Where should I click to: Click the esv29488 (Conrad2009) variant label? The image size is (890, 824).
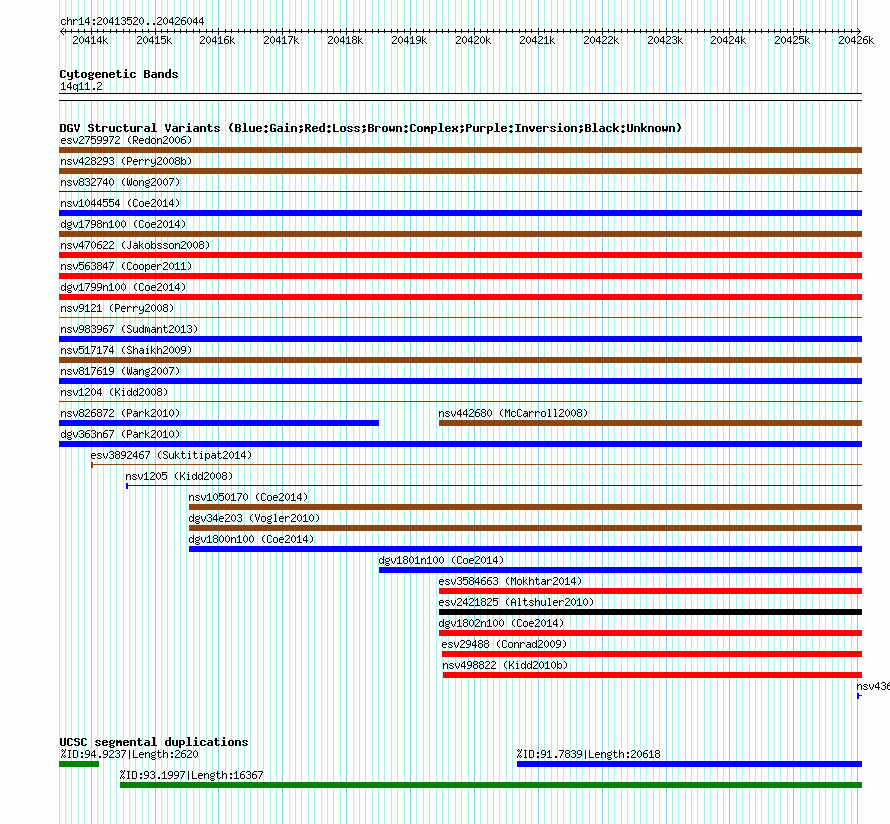[x=504, y=644]
